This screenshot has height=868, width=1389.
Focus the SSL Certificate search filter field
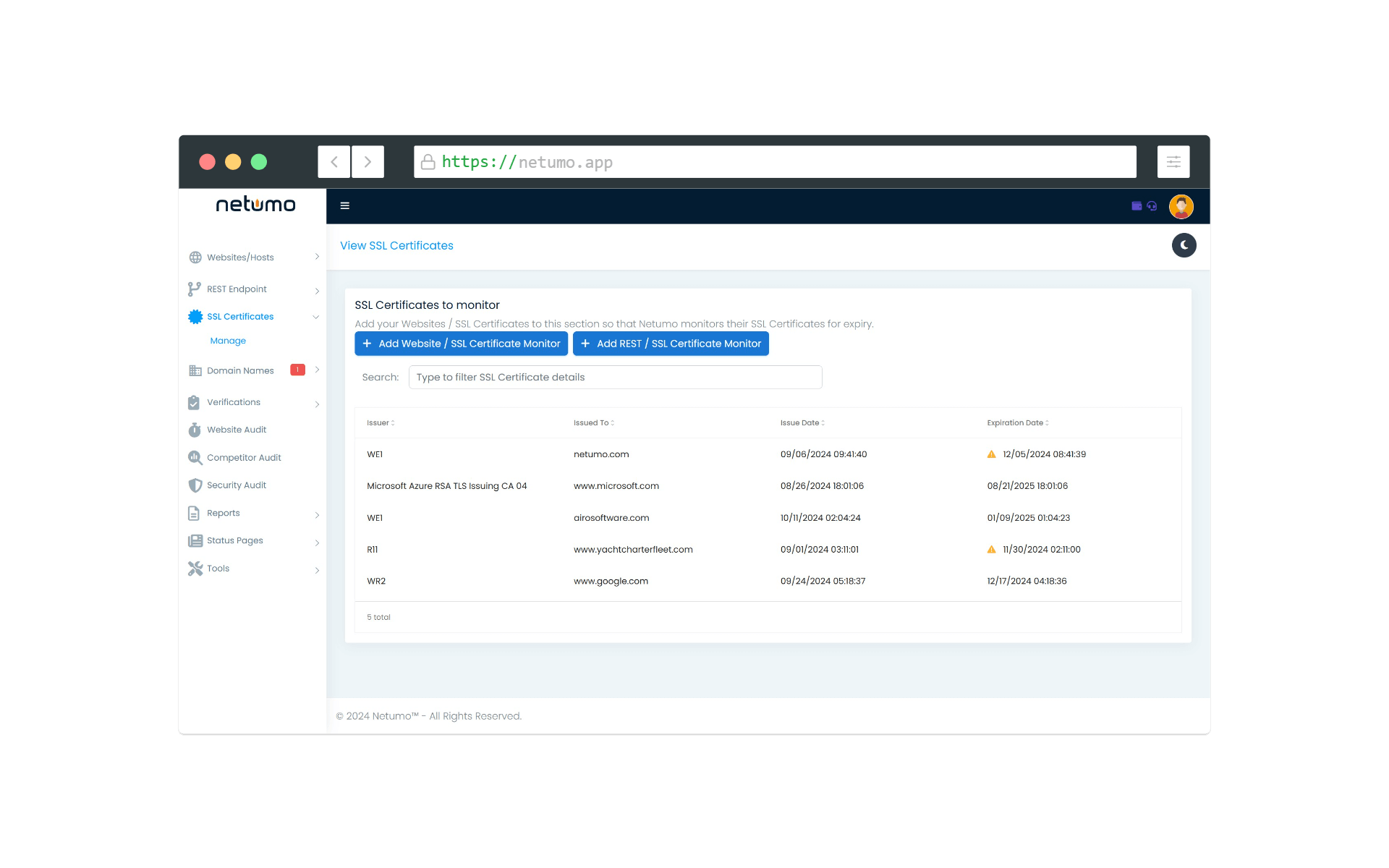615,378
